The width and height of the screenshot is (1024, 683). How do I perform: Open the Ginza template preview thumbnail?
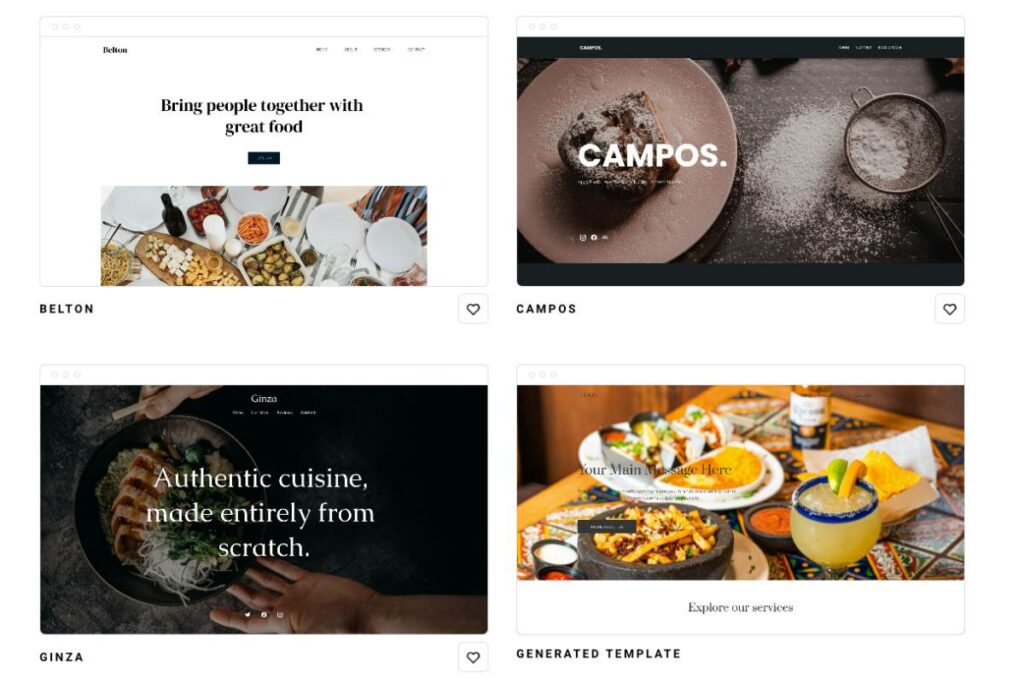[264, 500]
